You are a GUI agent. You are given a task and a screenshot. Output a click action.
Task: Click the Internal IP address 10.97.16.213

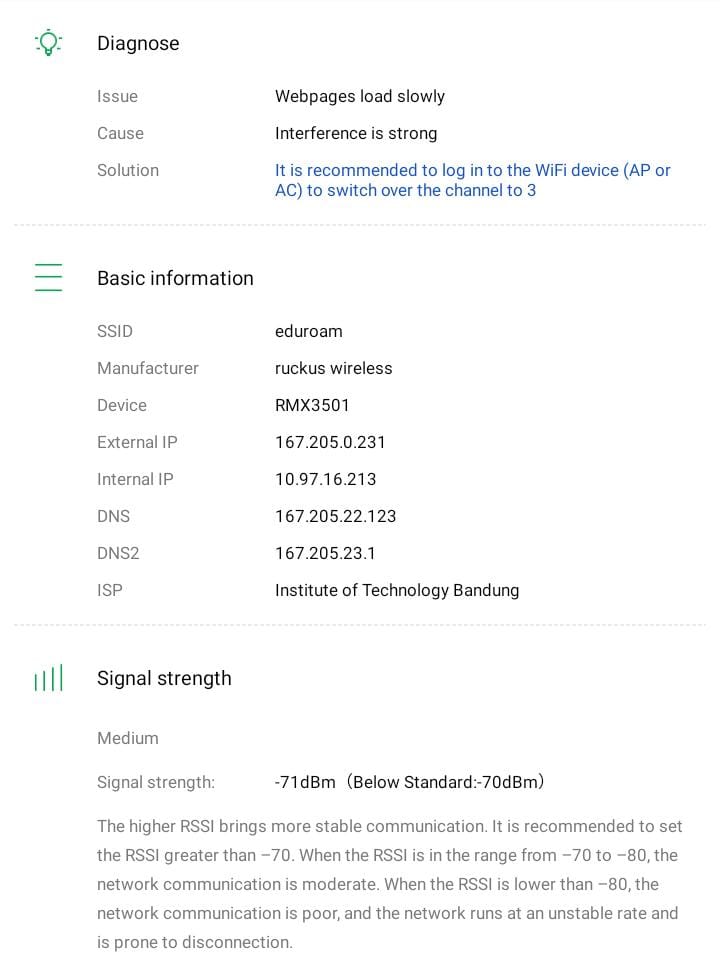(325, 479)
